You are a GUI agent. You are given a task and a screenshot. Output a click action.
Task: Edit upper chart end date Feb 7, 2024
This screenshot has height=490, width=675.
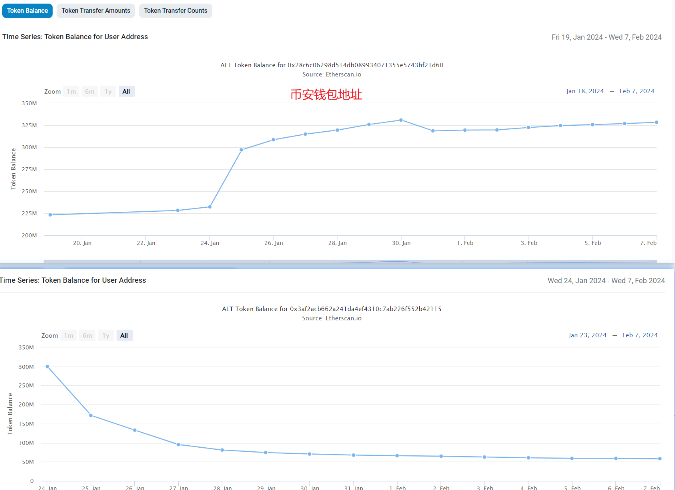[636, 91]
